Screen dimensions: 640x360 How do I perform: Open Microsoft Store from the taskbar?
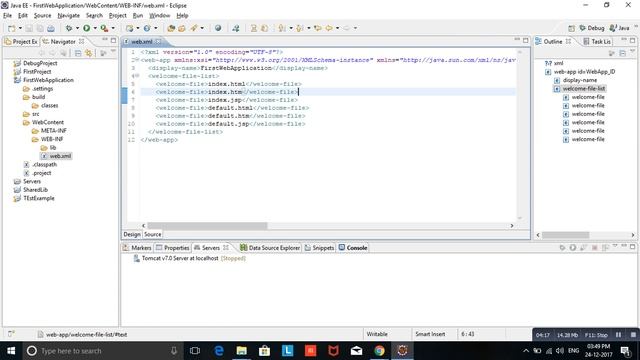(x=264, y=351)
